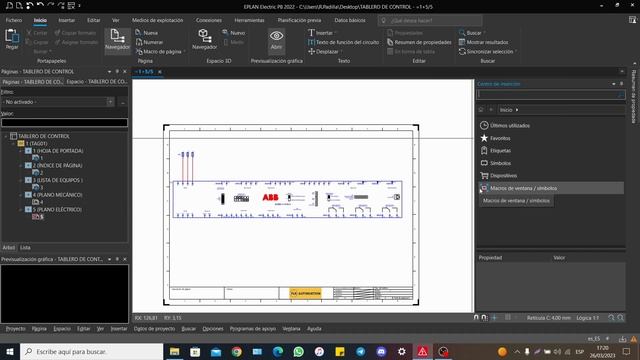The image size is (640, 360).
Task: Switch to the Herramientas ribbon tab
Action: pyautogui.click(x=249, y=20)
